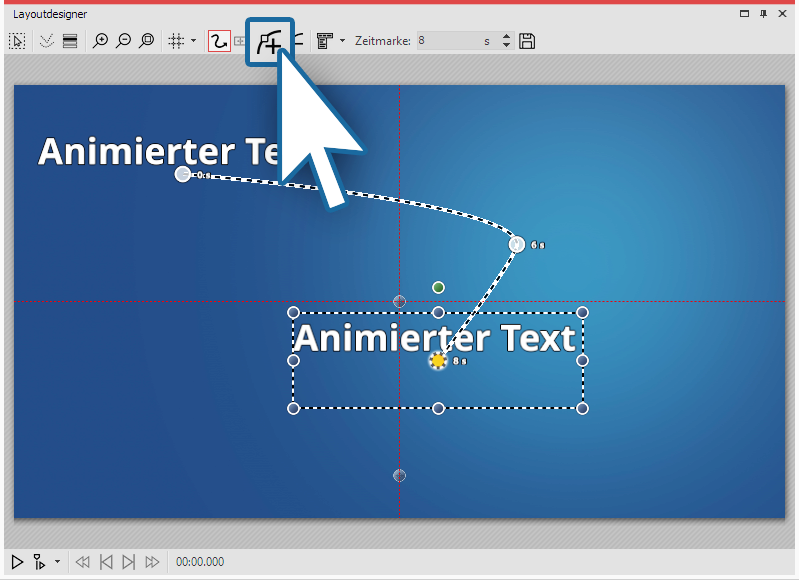Image resolution: width=799 pixels, height=580 pixels.
Task: Click the green rotation handle above the text
Action: pos(438,288)
